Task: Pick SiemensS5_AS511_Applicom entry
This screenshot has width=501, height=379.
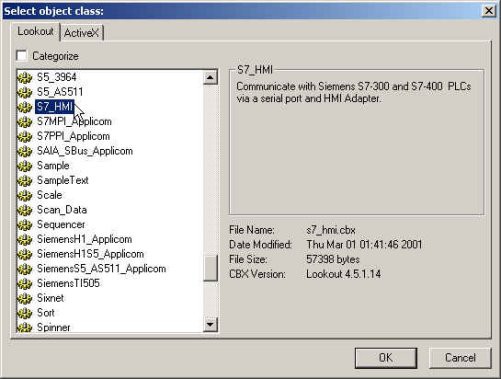Action: coord(101,268)
